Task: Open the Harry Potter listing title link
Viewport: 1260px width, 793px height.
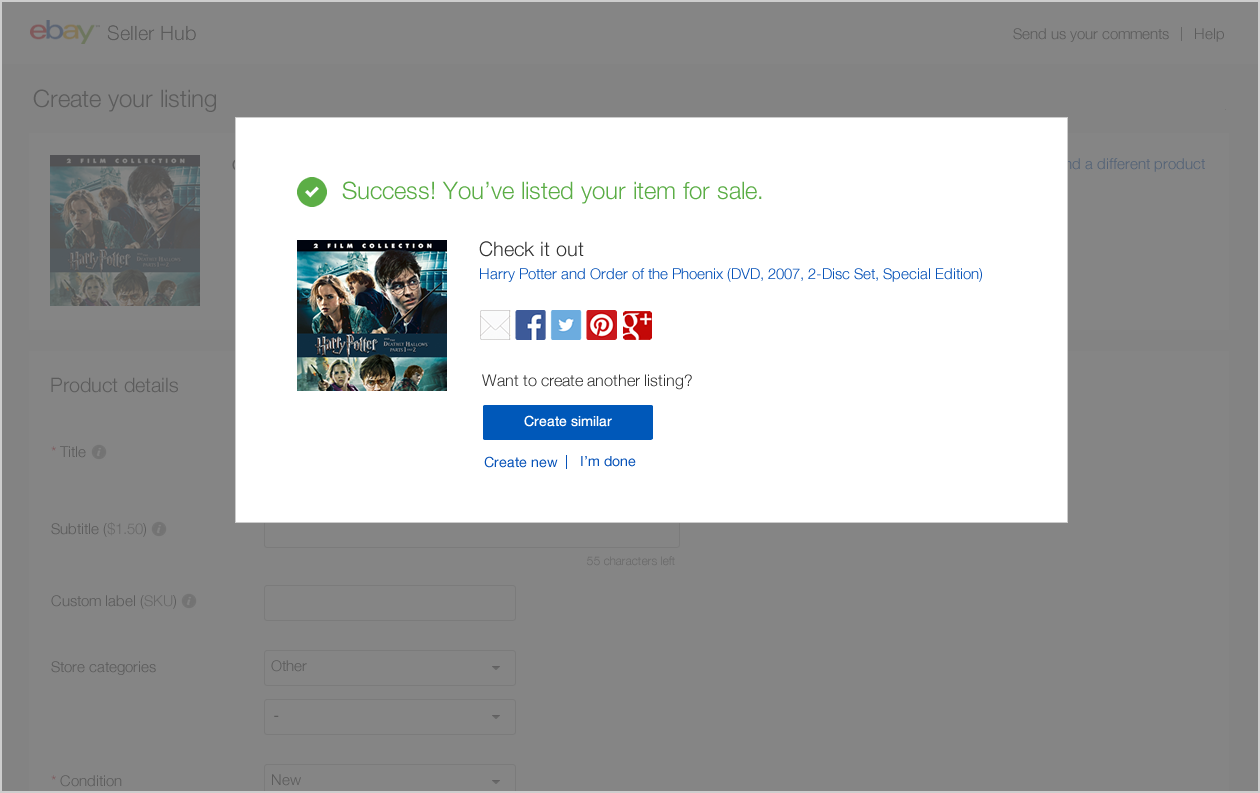Action: point(731,274)
